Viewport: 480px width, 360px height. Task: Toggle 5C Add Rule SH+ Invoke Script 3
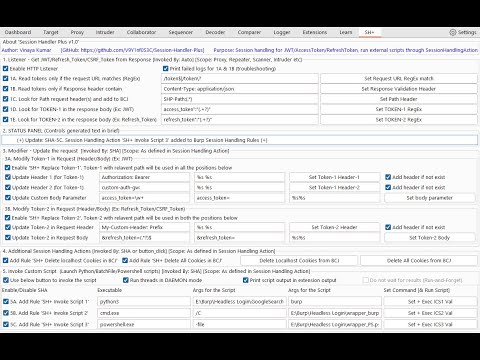pos(5,324)
